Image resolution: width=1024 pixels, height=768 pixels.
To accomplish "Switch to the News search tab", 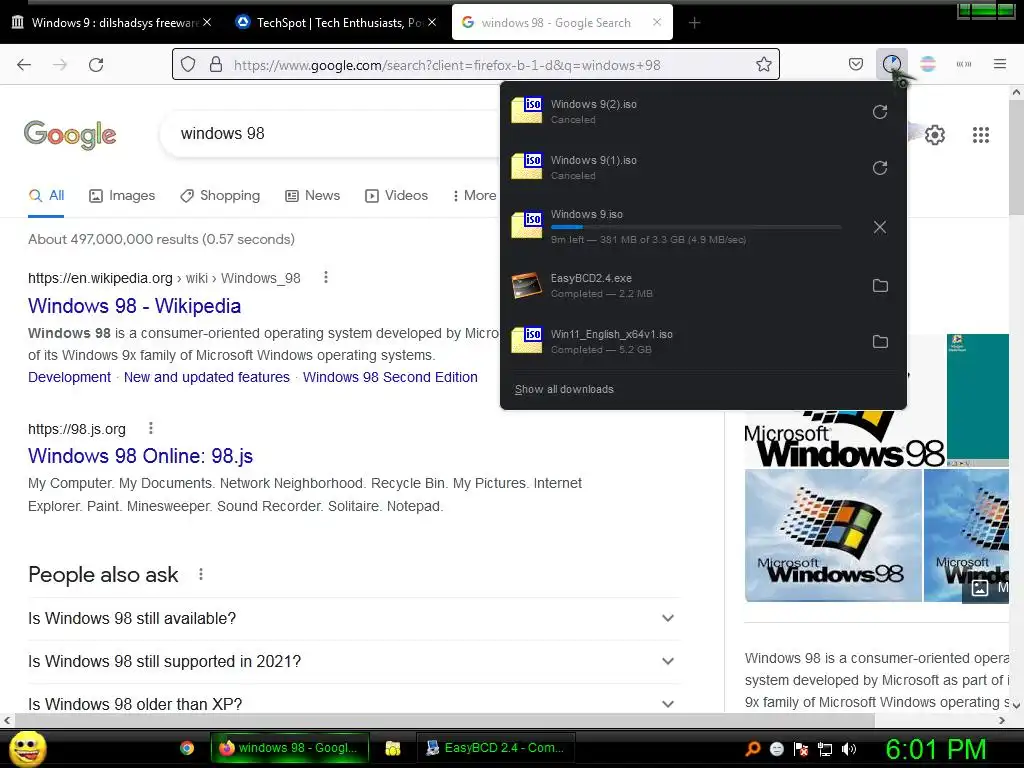I will (313, 195).
